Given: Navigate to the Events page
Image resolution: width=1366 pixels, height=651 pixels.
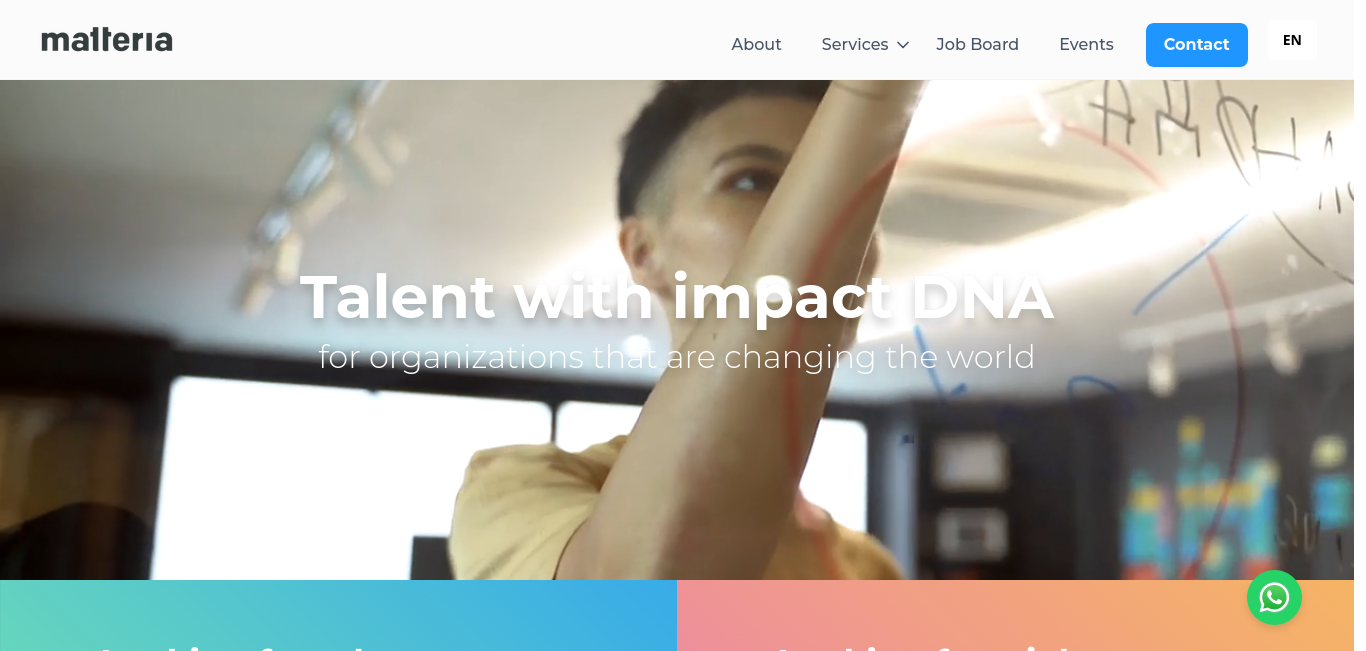Looking at the screenshot, I should (x=1086, y=45).
